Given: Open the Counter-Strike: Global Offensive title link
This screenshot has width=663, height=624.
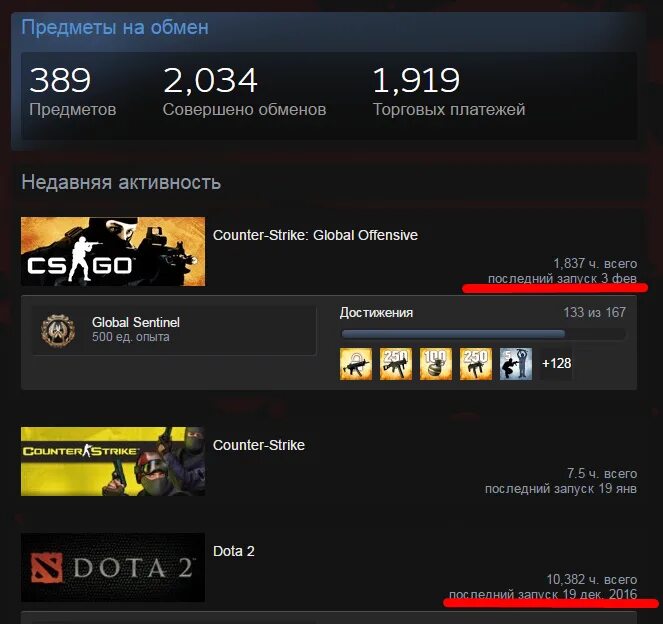Looking at the screenshot, I should pos(315,235).
